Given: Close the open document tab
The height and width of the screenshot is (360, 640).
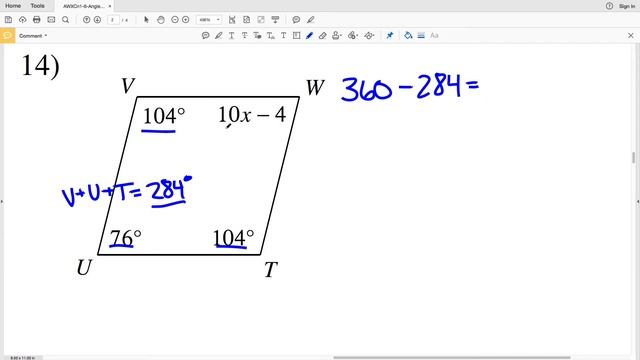Looking at the screenshot, I should [110, 6].
